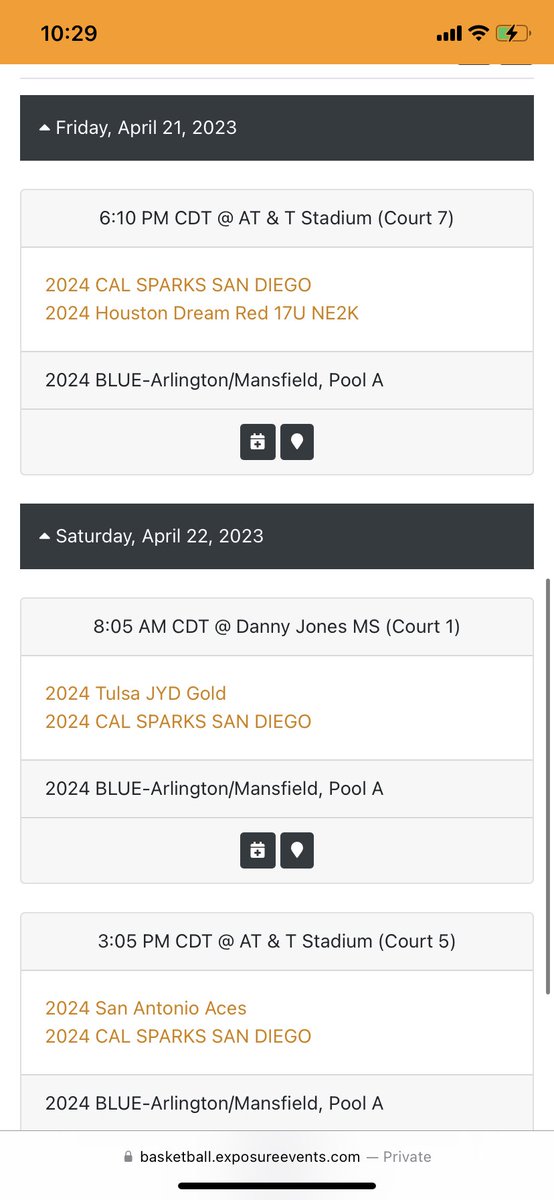The image size is (554, 1200).
Task: Open 2024 Houston Dream Red 17U NE2K team
Action: (202, 313)
